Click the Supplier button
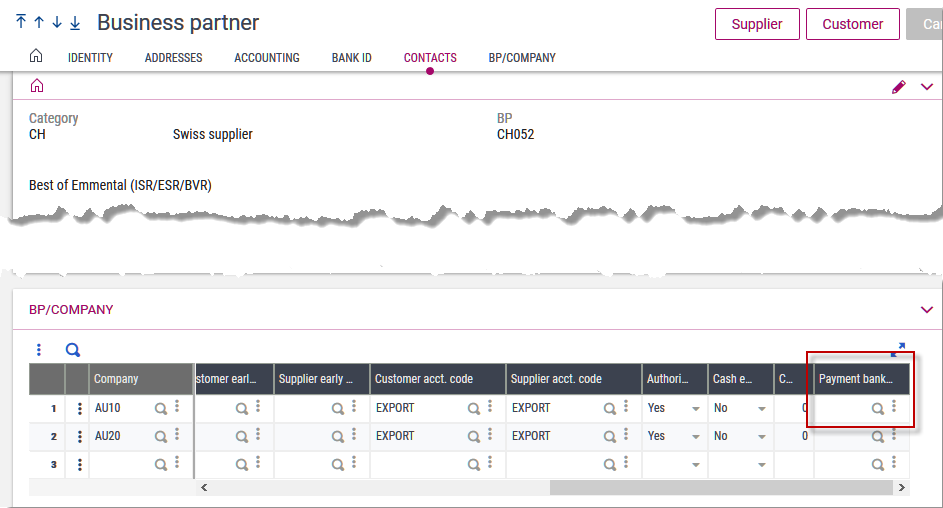The width and height of the screenshot is (943, 508). 757,24
